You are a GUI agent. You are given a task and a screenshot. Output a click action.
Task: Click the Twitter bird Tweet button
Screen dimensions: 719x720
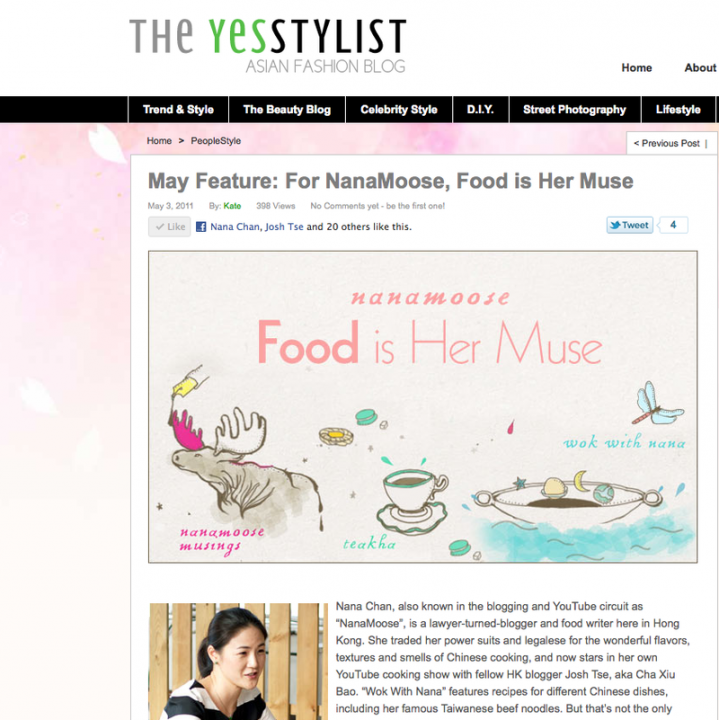pos(629,225)
